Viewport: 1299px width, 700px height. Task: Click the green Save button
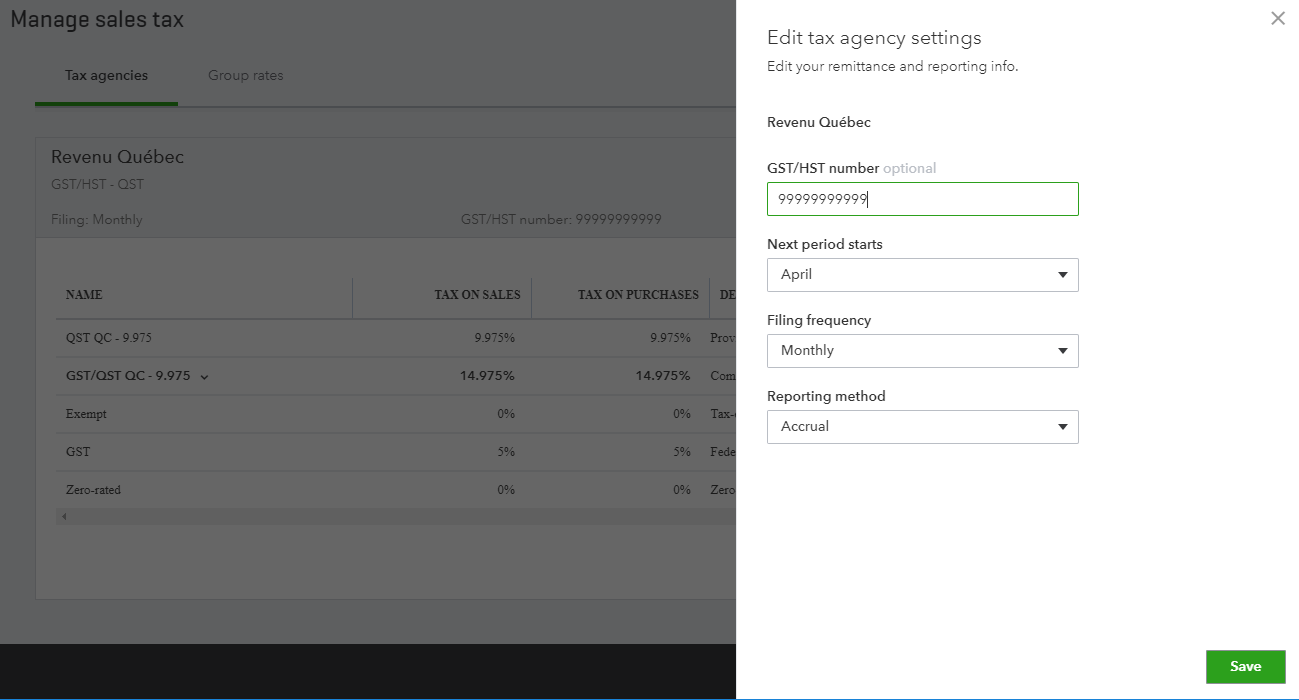tap(1245, 667)
